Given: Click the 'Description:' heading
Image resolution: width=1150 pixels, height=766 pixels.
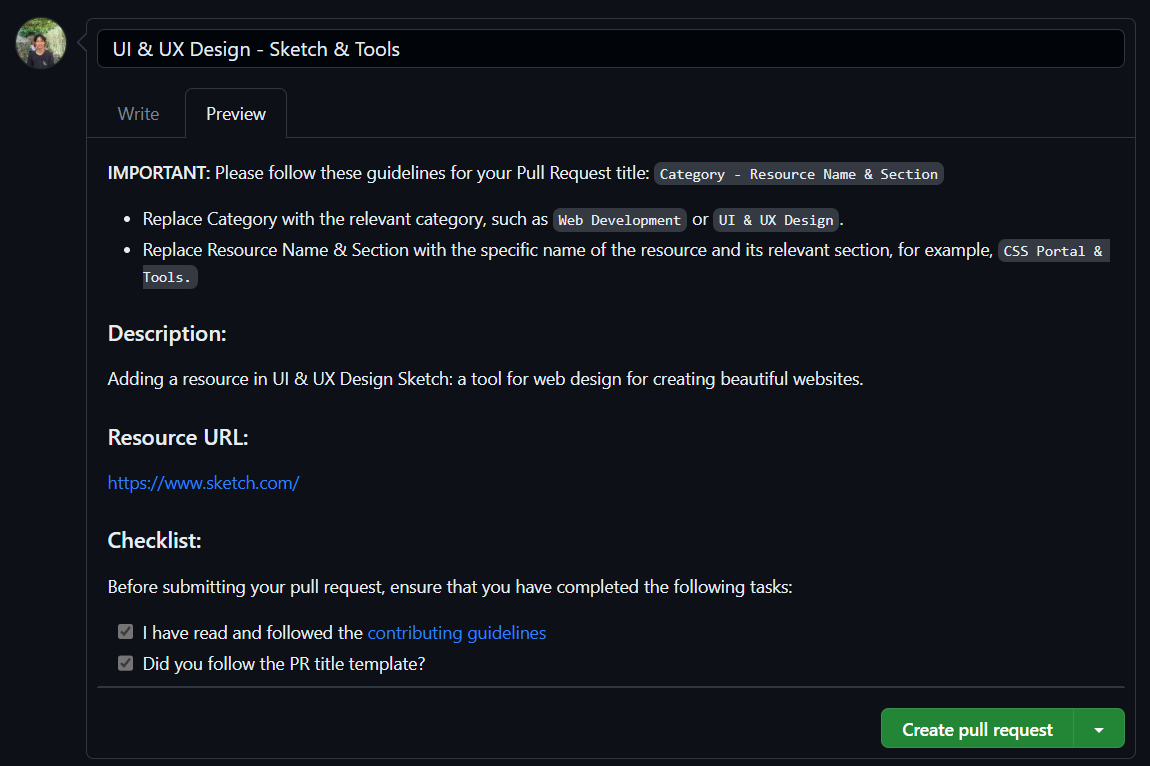Looking at the screenshot, I should pos(166,334).
